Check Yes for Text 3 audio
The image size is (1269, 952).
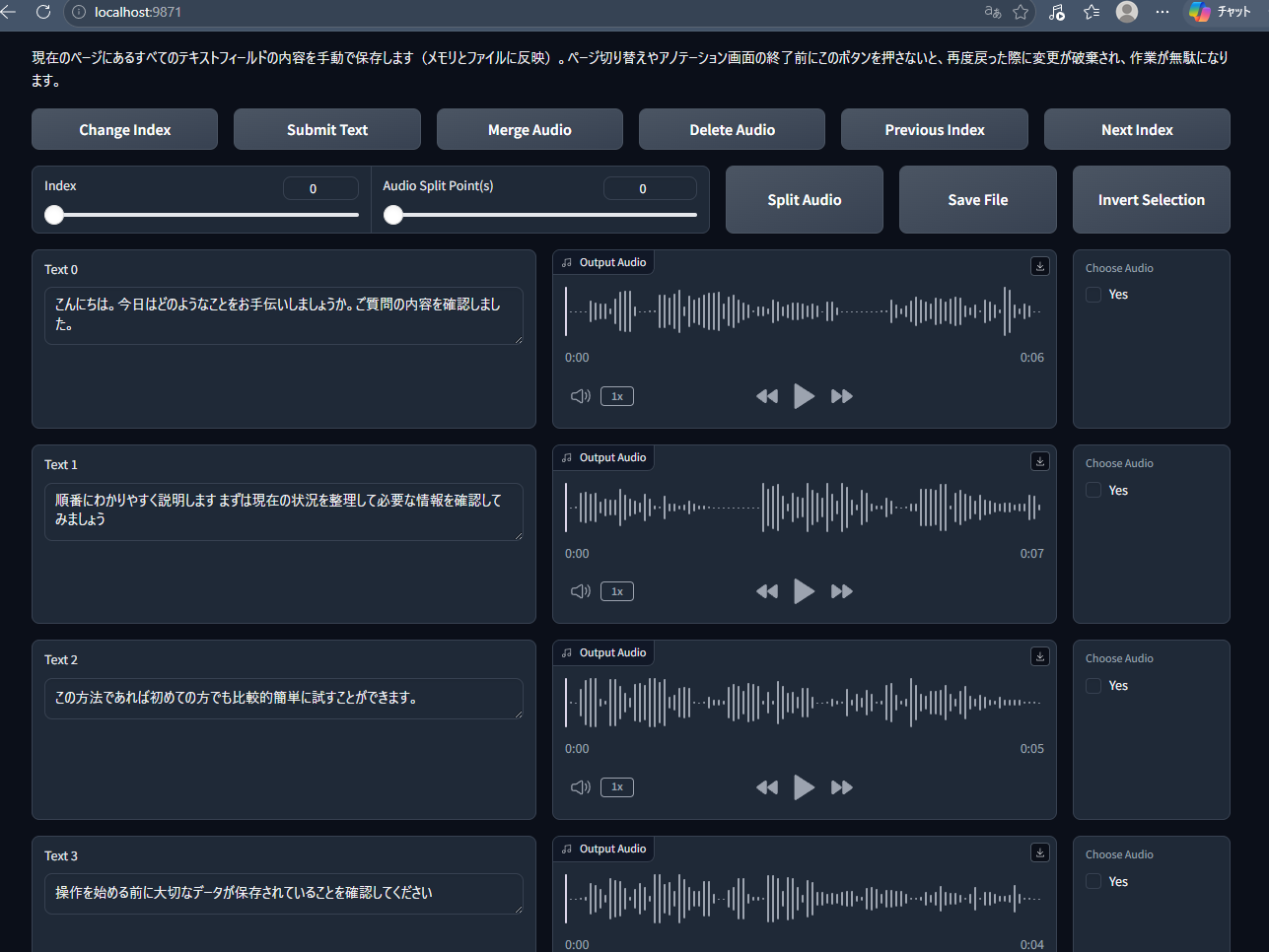[1093, 881]
